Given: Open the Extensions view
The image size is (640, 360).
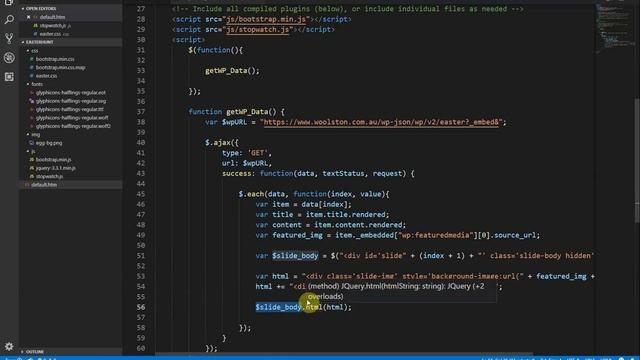Looking at the screenshot, I should [9, 77].
